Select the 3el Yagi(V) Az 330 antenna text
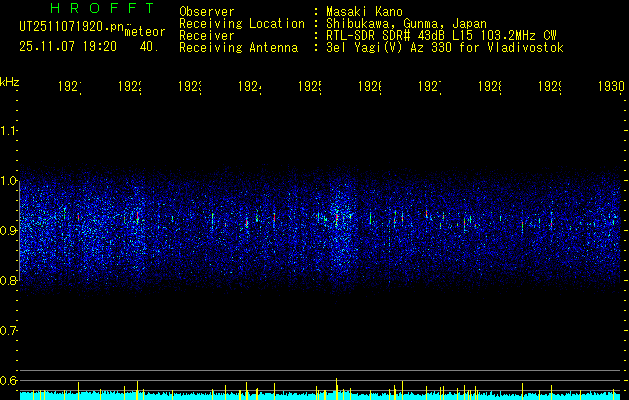Viewport: 629px width, 400px height. tap(444, 48)
